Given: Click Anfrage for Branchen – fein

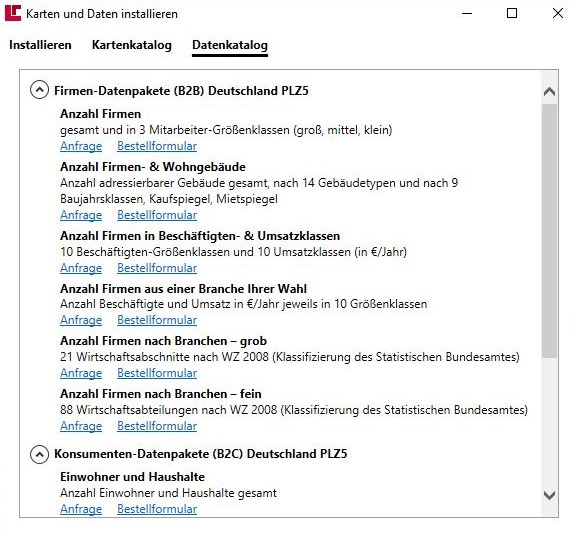Looking at the screenshot, I should point(81,426).
